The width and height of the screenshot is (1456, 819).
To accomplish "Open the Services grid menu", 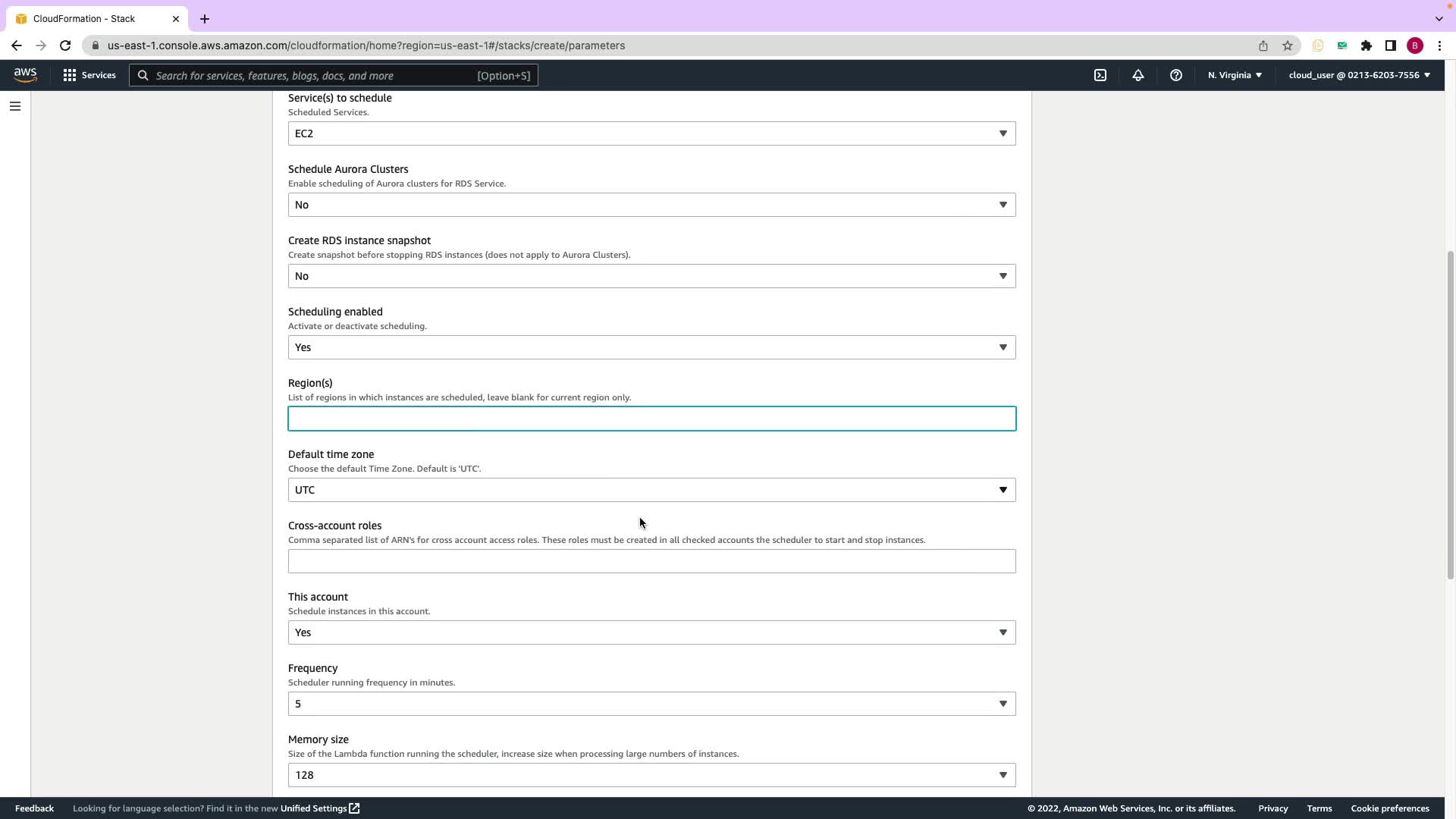I will [x=89, y=75].
